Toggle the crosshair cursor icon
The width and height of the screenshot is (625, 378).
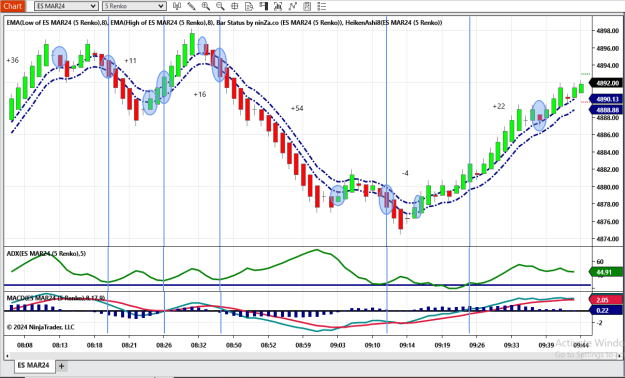234,6
